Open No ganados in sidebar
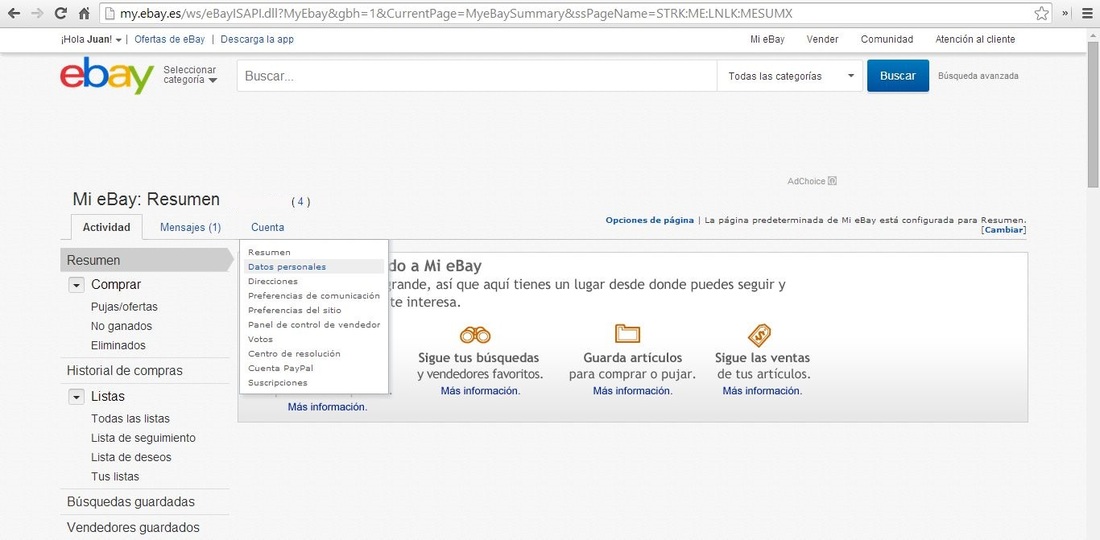The image size is (1100, 540). pyautogui.click(x=121, y=326)
